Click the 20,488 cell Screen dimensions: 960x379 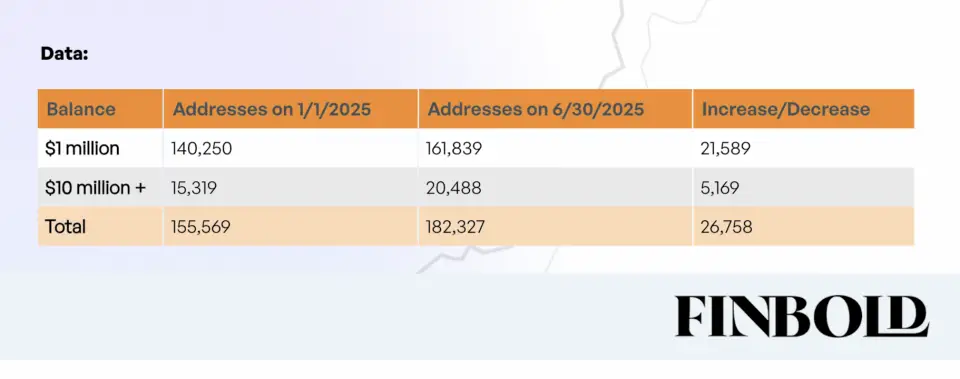coord(454,187)
